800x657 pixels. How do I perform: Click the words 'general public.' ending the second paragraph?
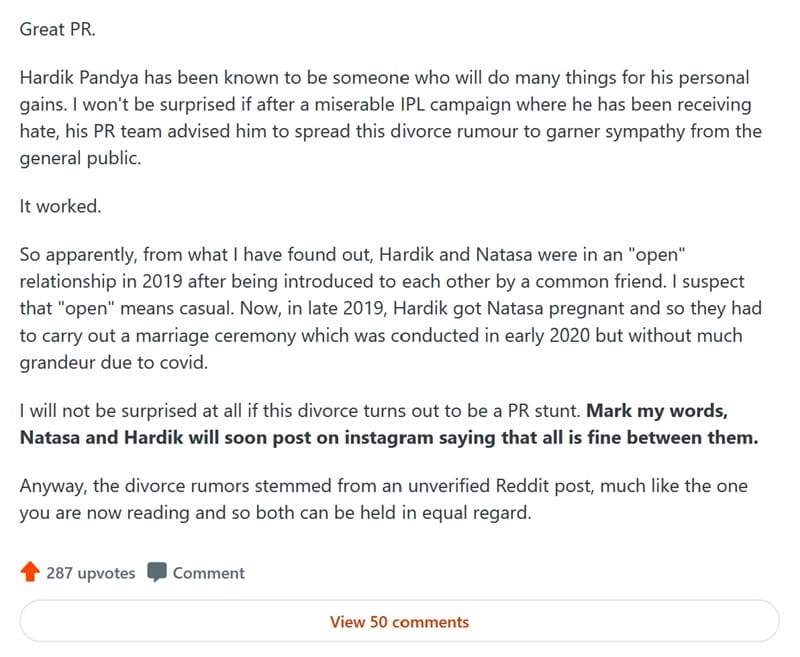(x=80, y=158)
